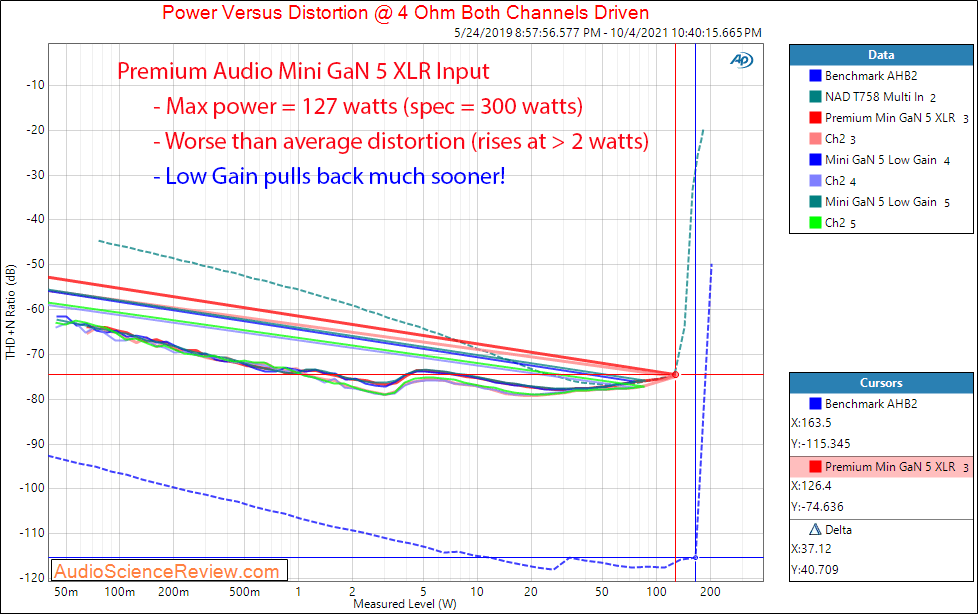Click the blue Benchmark AHB2 swatch in Data legend

[815, 76]
